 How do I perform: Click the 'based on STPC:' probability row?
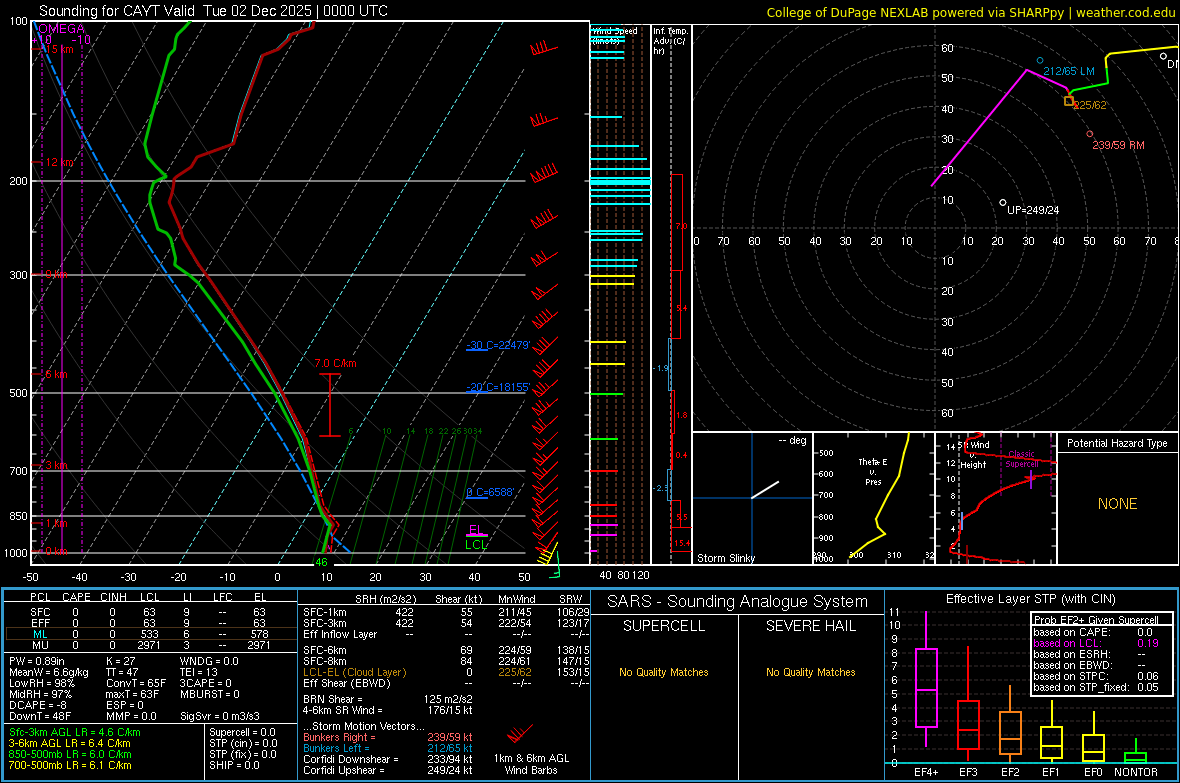tap(1096, 676)
